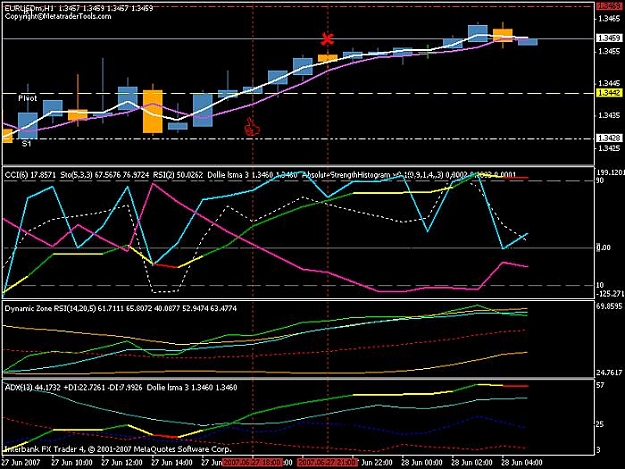Click the 1.3428 S1 price tag
This screenshot has width=625, height=469.
coord(609,138)
